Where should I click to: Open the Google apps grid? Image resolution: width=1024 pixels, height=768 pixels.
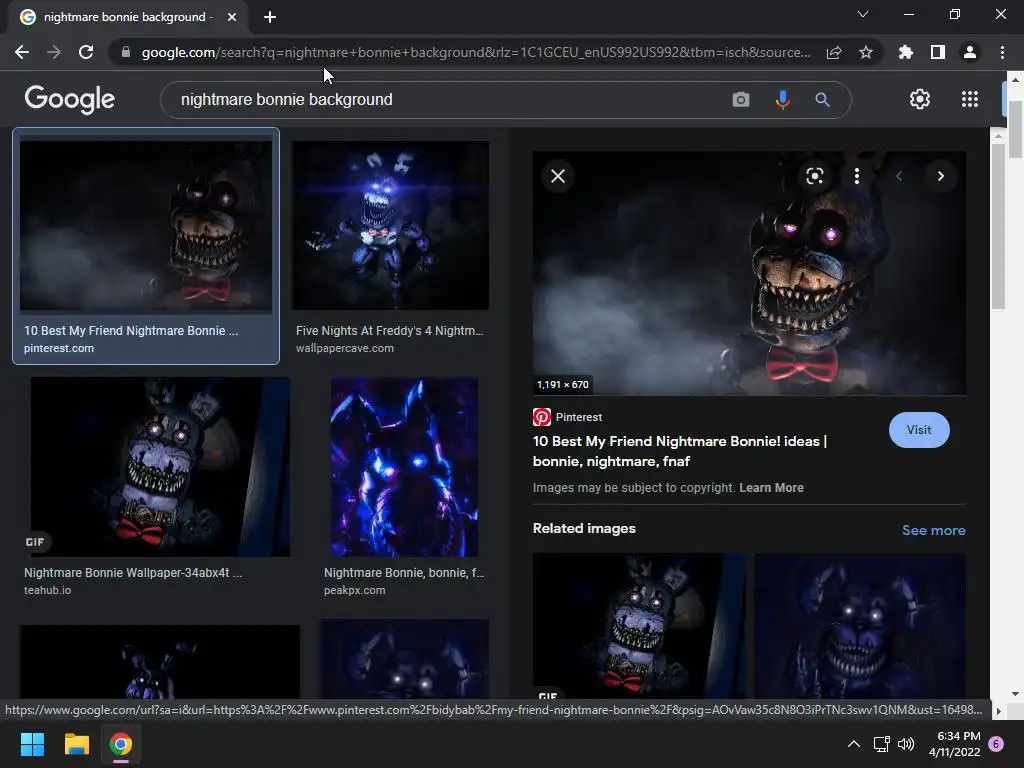pyautogui.click(x=970, y=99)
